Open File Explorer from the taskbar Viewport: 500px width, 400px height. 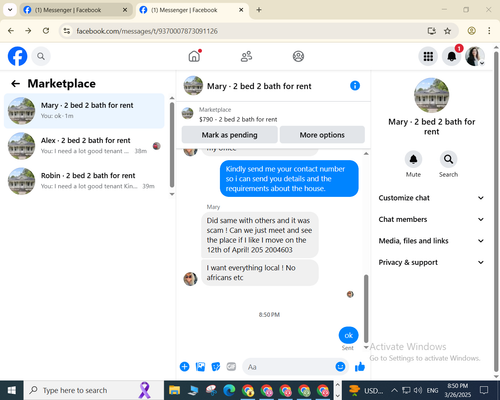coord(174,390)
